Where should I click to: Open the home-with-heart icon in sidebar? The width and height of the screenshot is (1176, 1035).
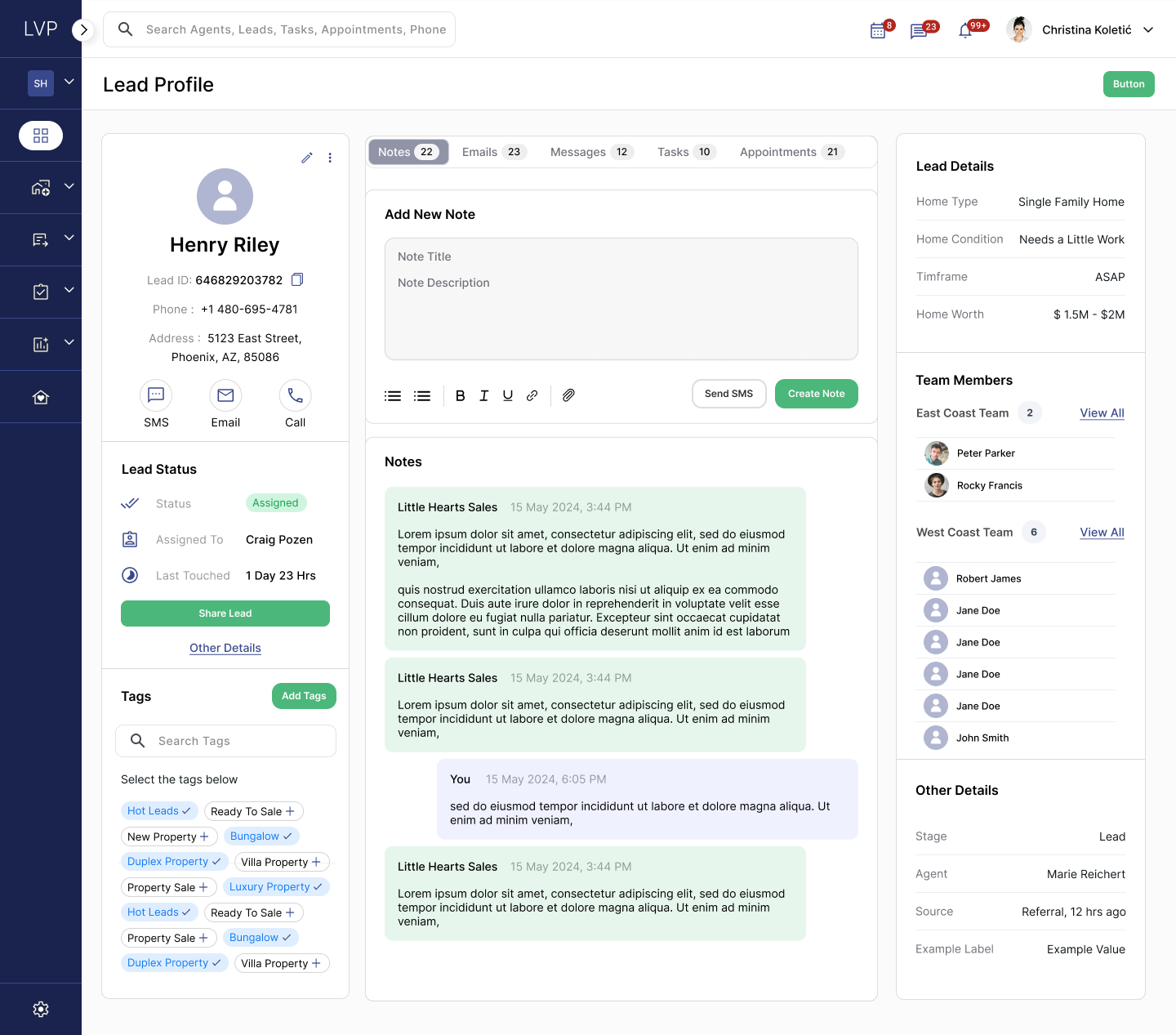(x=41, y=397)
